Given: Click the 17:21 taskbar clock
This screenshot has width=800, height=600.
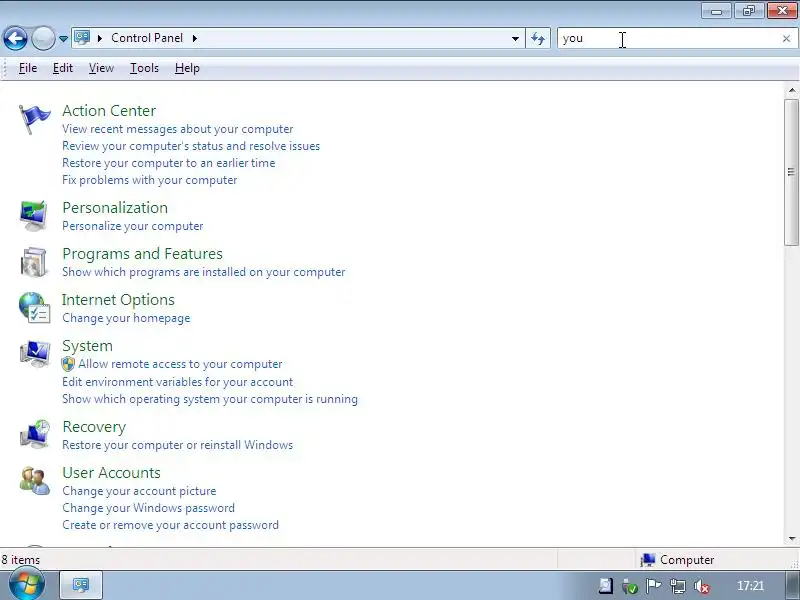Looking at the screenshot, I should tap(751, 586).
